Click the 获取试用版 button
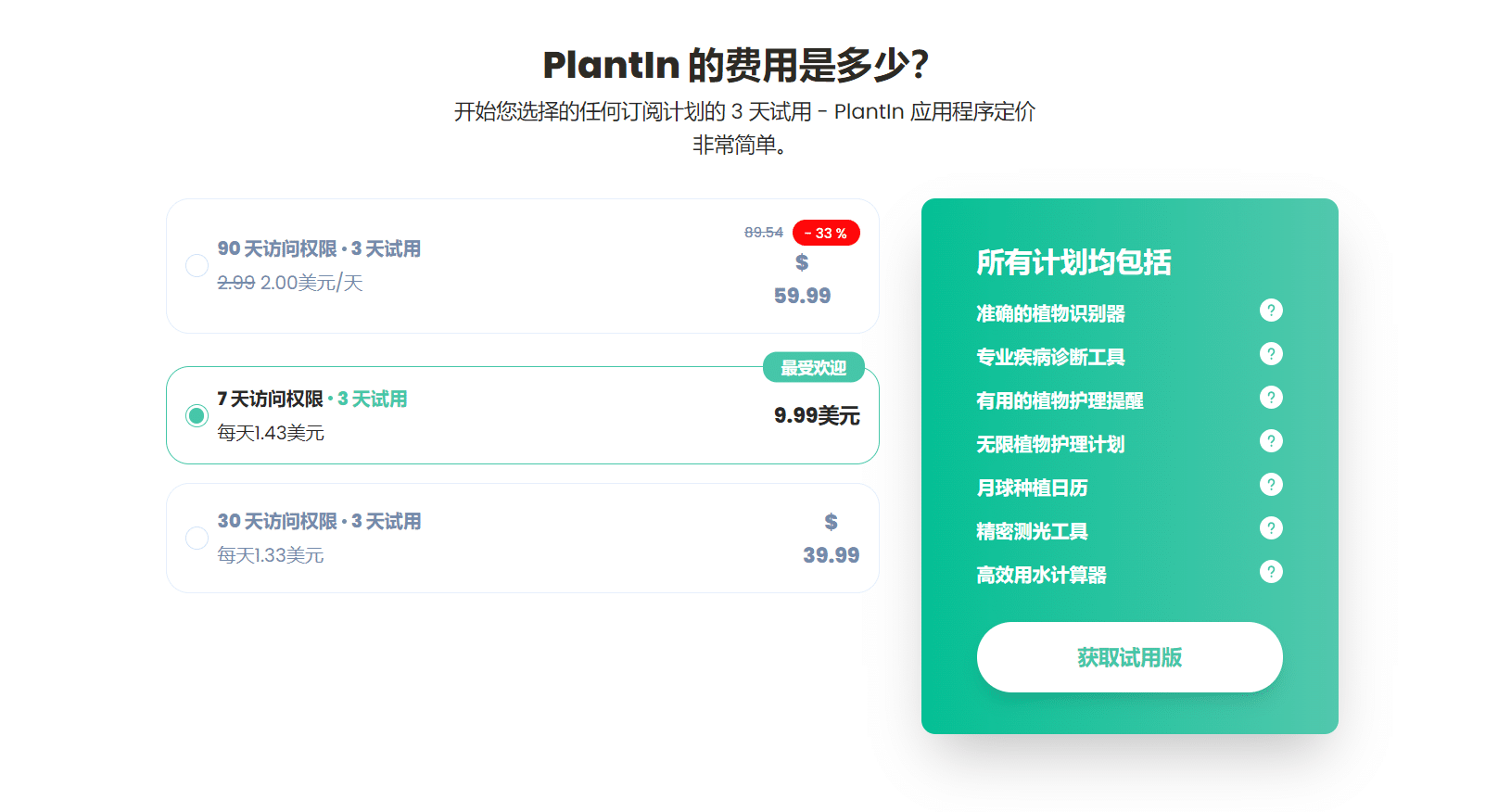The width and height of the screenshot is (1511, 812). pos(1129,657)
